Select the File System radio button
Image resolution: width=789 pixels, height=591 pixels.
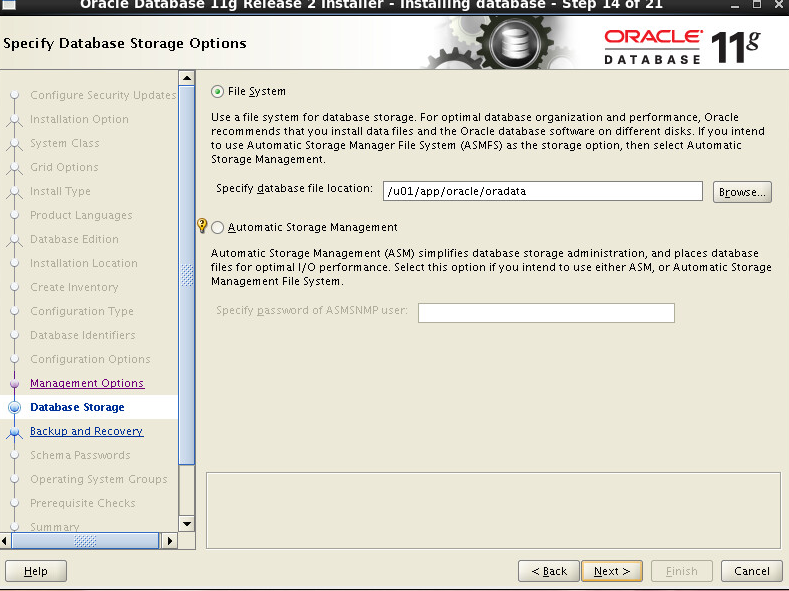[217, 92]
